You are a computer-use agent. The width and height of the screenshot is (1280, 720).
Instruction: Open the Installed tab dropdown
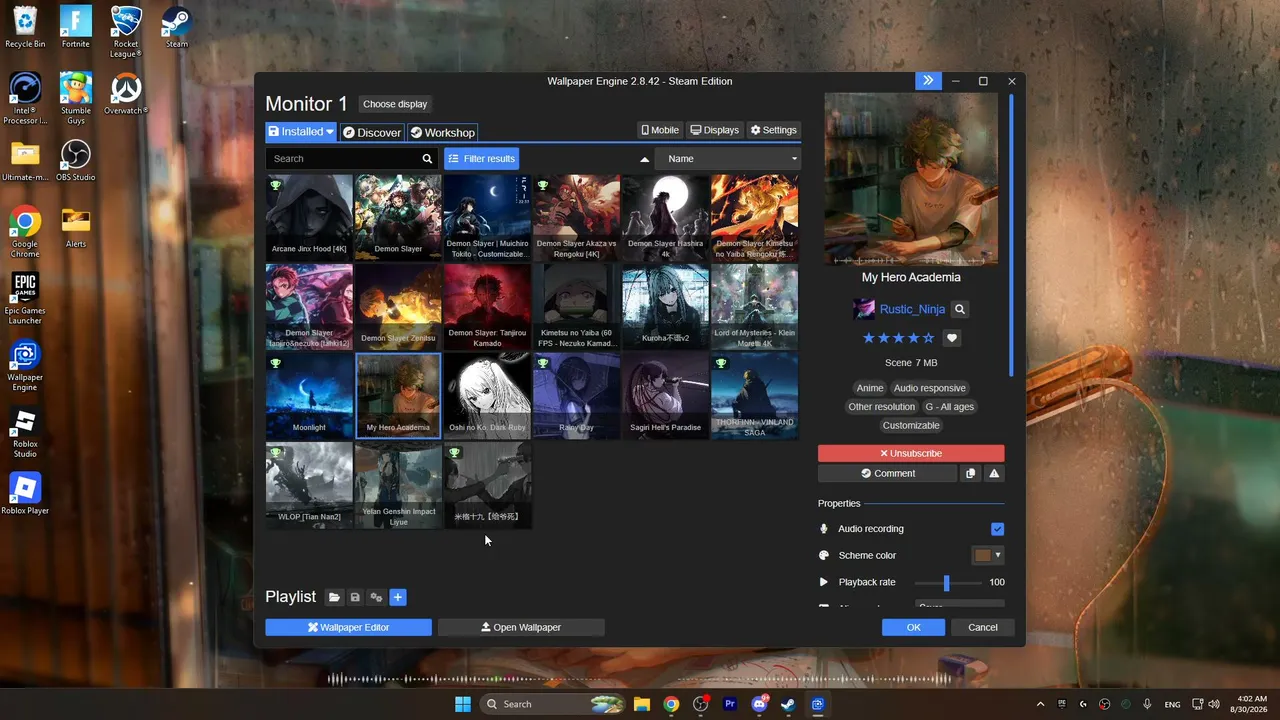[x=301, y=132]
